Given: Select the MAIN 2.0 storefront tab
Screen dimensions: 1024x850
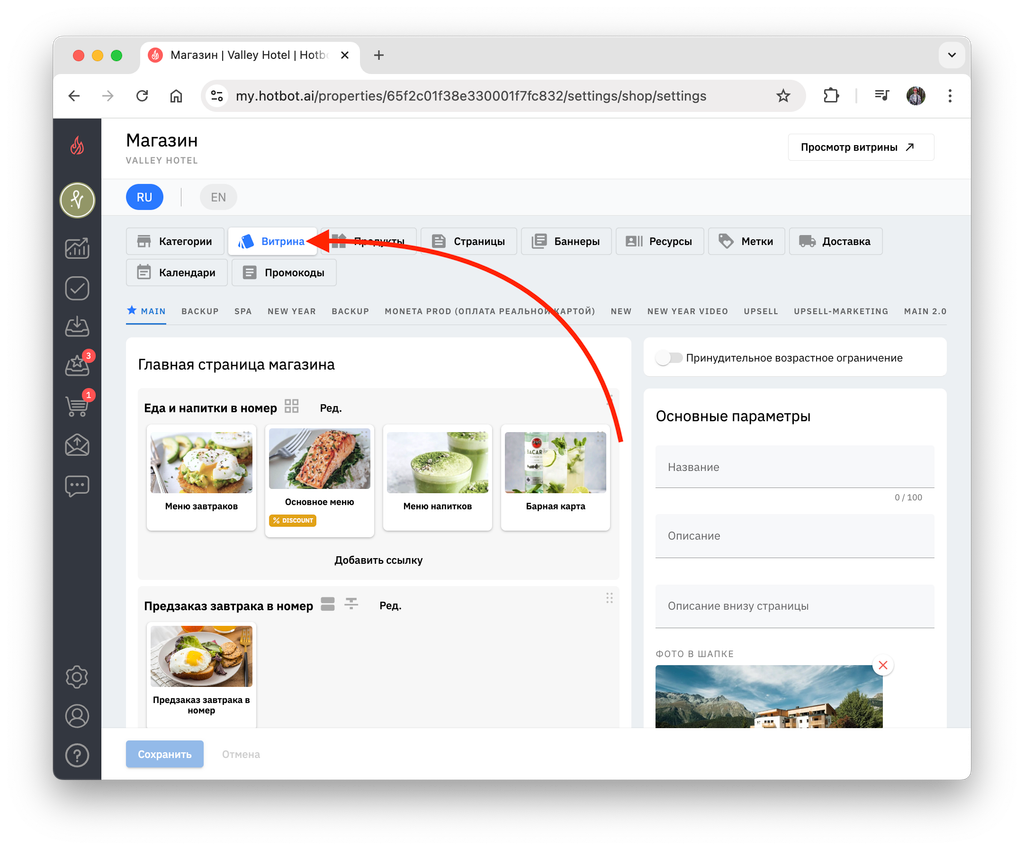Looking at the screenshot, I should pos(925,311).
